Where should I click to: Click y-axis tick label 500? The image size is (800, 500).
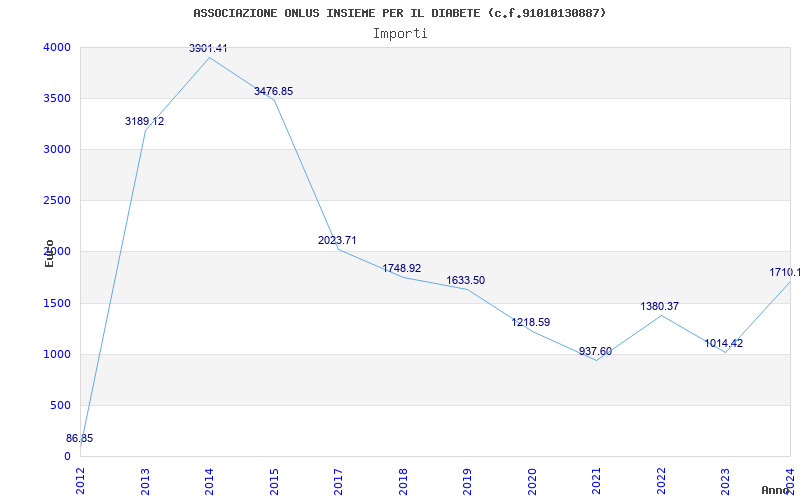[x=61, y=406]
